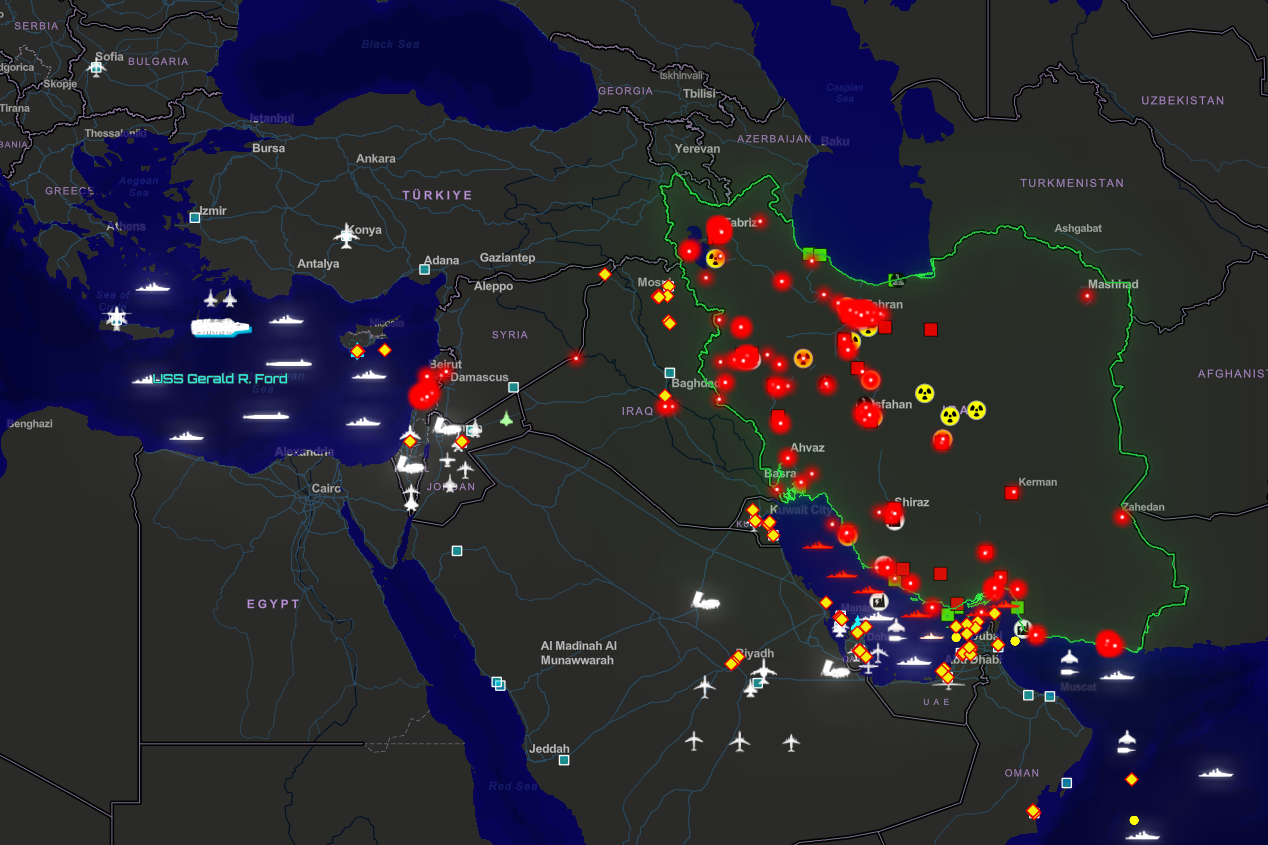Viewport: 1268px width, 845px height.
Task: Click the Riyadh city label
Action: (x=755, y=653)
